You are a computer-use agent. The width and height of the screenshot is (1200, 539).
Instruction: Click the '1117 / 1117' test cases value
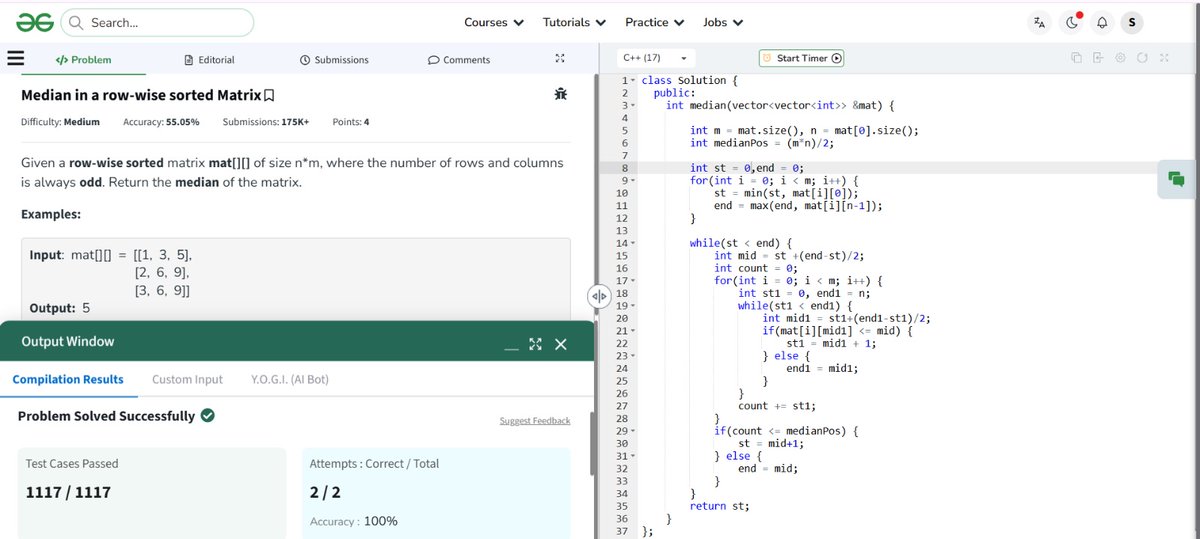(68, 492)
